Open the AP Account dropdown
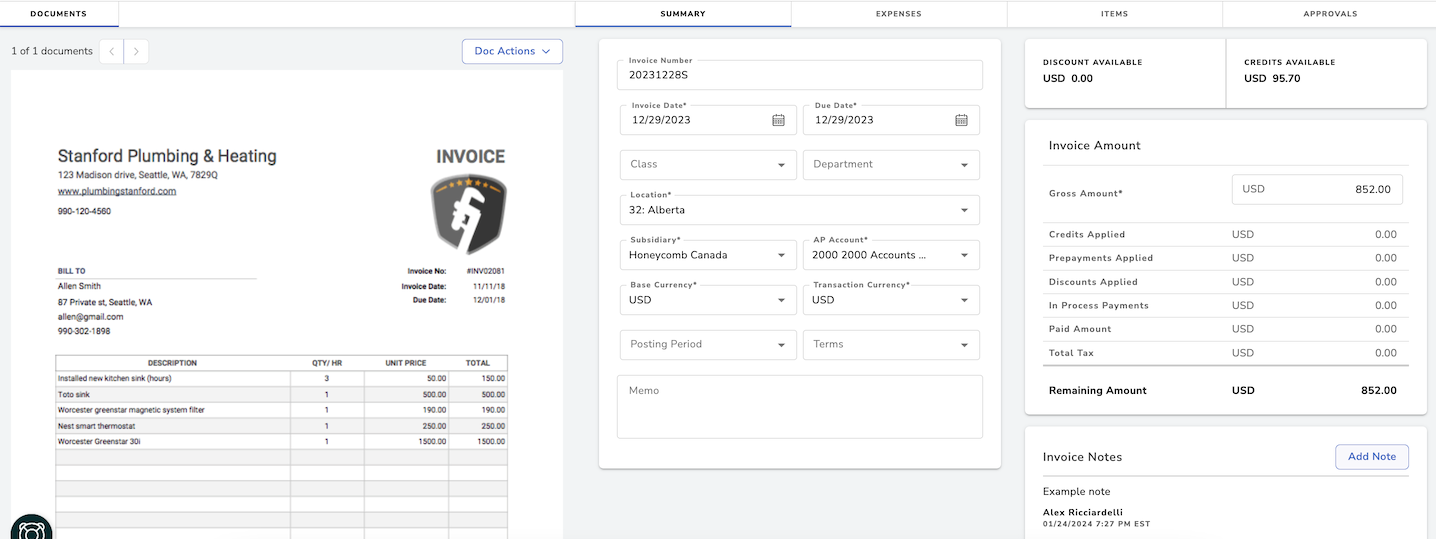1436x539 pixels. click(x=891, y=255)
